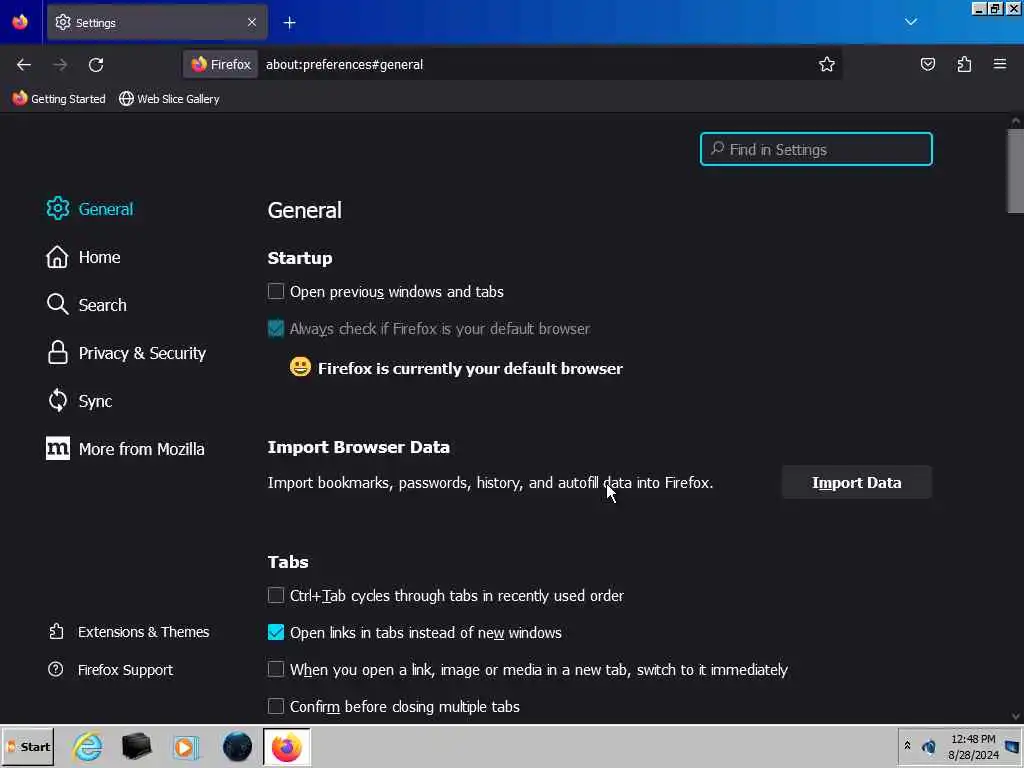Viewport: 1024px width, 768px height.
Task: Open Extensions & Themes link
Action: pos(129,632)
